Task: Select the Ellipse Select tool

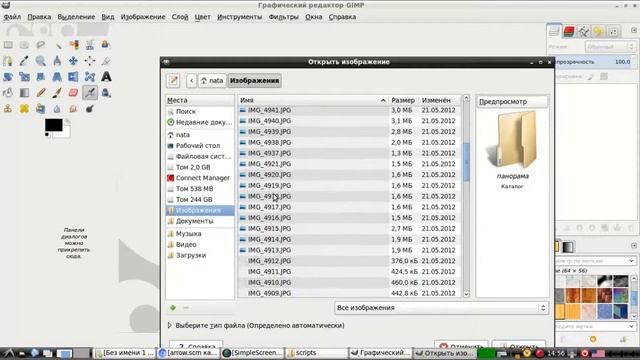Action: [x=24, y=45]
